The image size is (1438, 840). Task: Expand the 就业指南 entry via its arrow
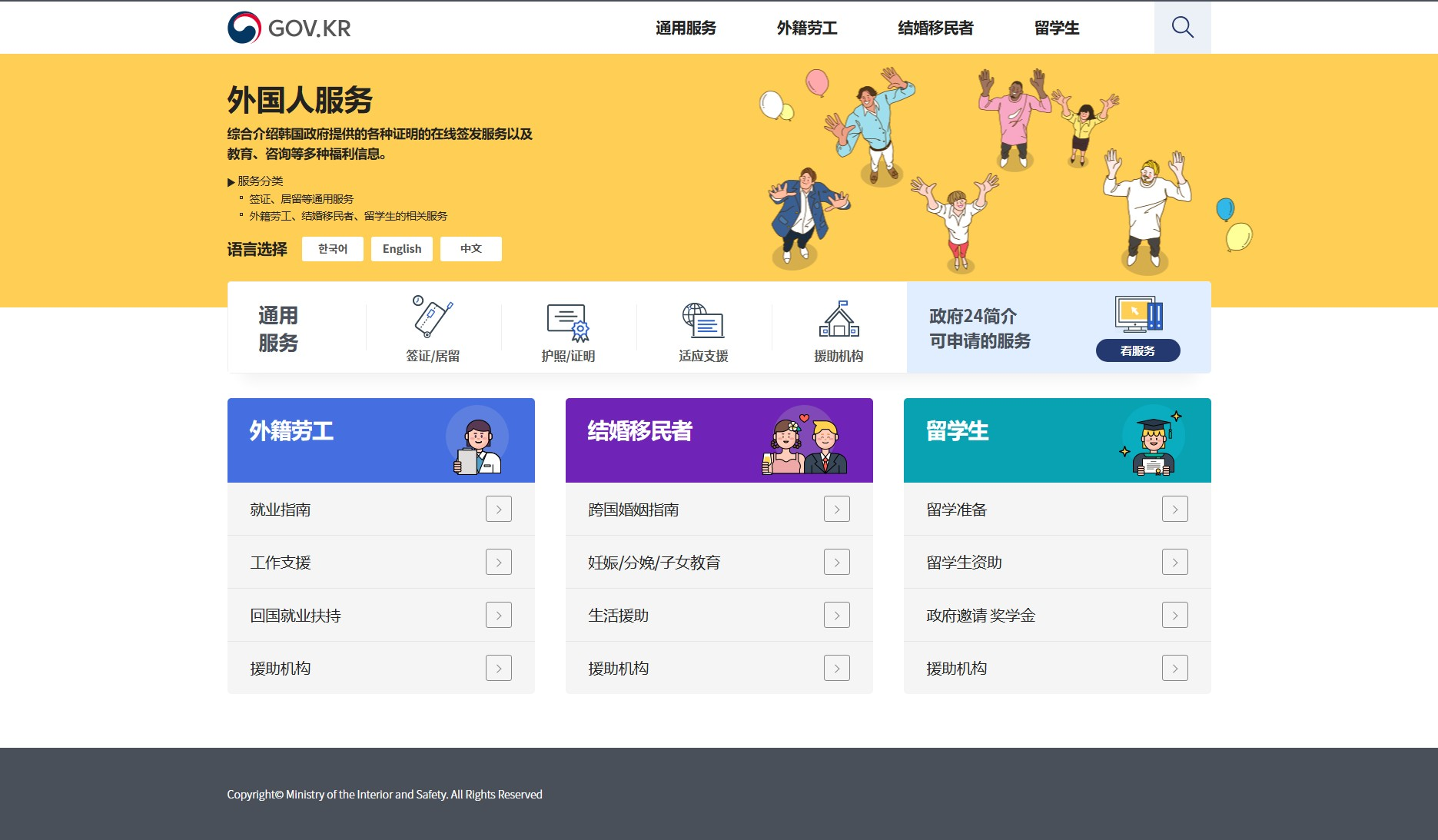499,509
